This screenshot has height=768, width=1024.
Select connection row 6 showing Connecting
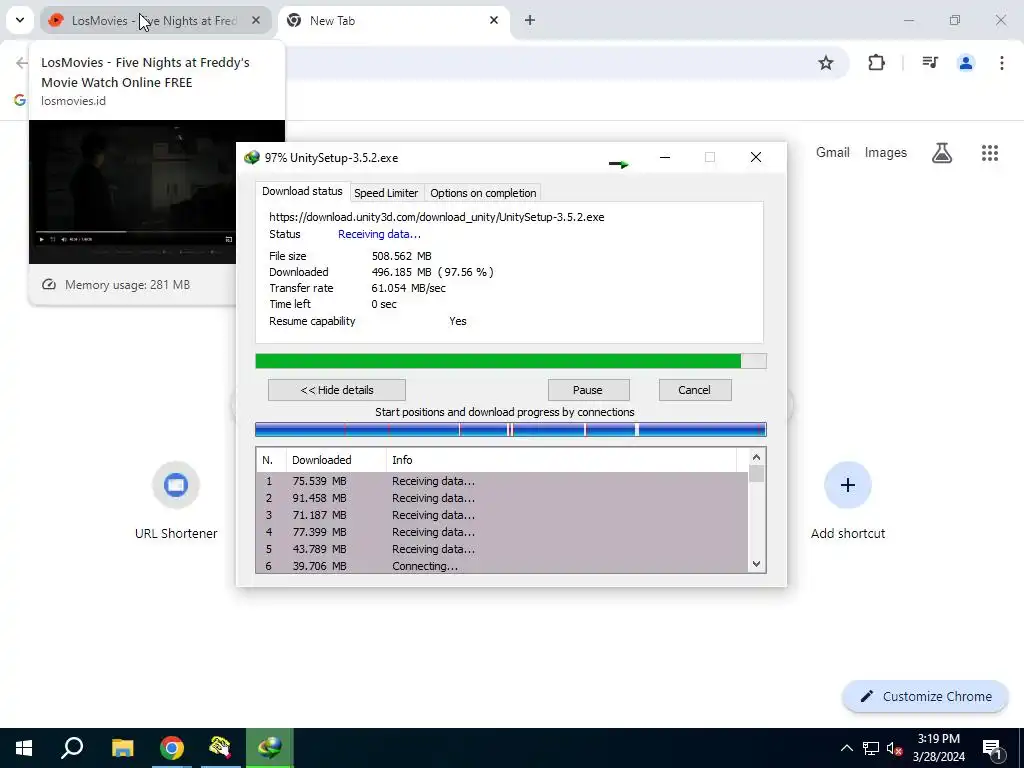(x=502, y=566)
